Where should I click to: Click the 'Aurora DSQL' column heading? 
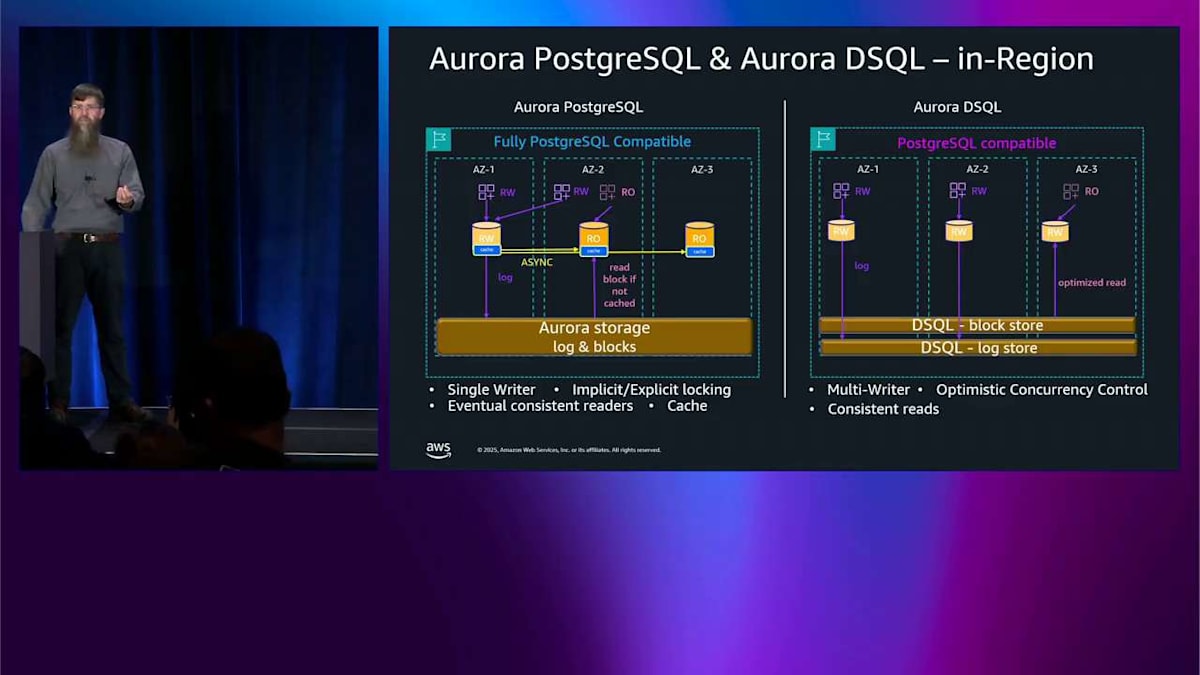tap(957, 107)
